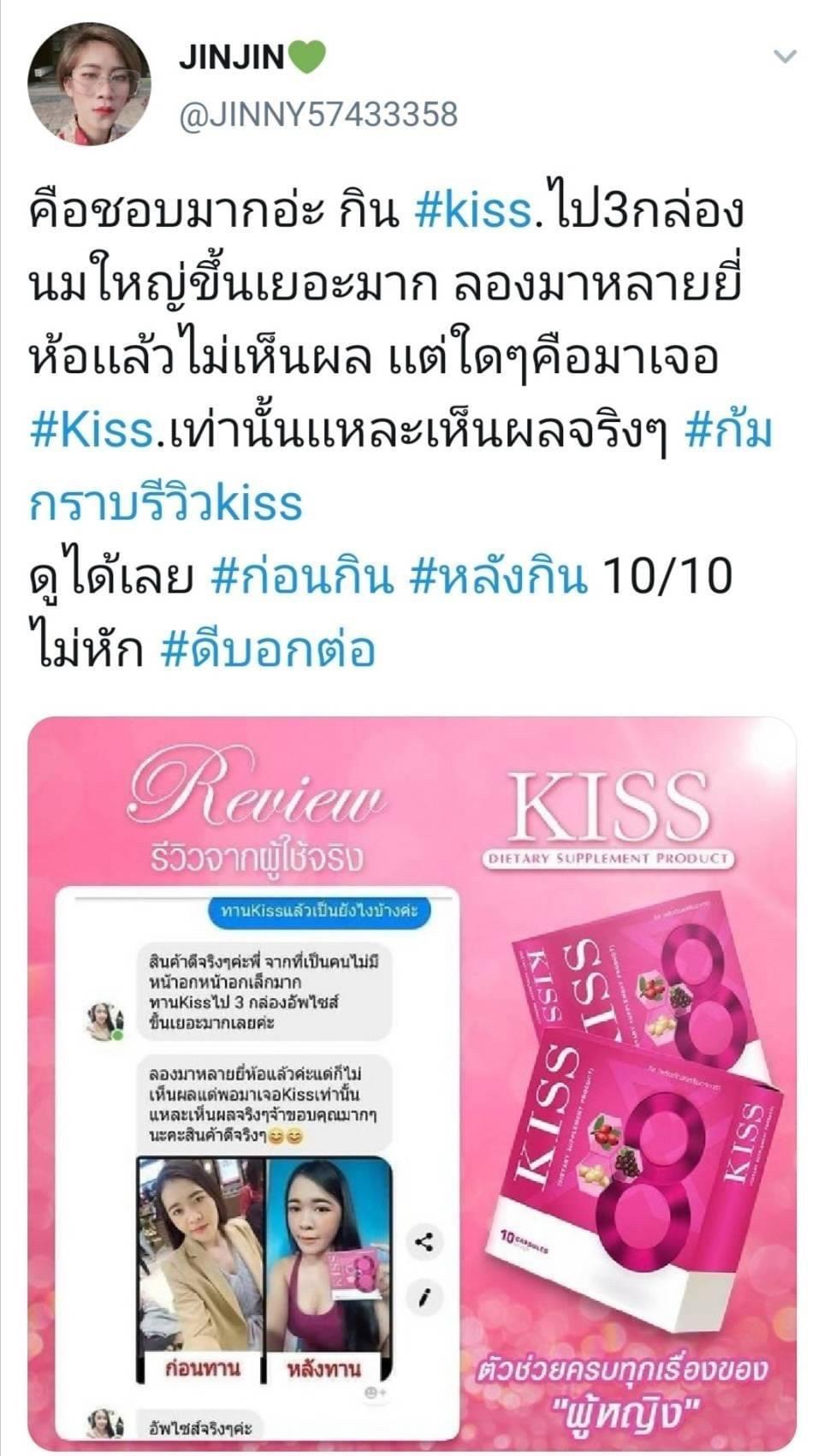This screenshot has height=1456, width=824.
Task: Open the tweet options chevron dropdown
Action: click(x=784, y=57)
